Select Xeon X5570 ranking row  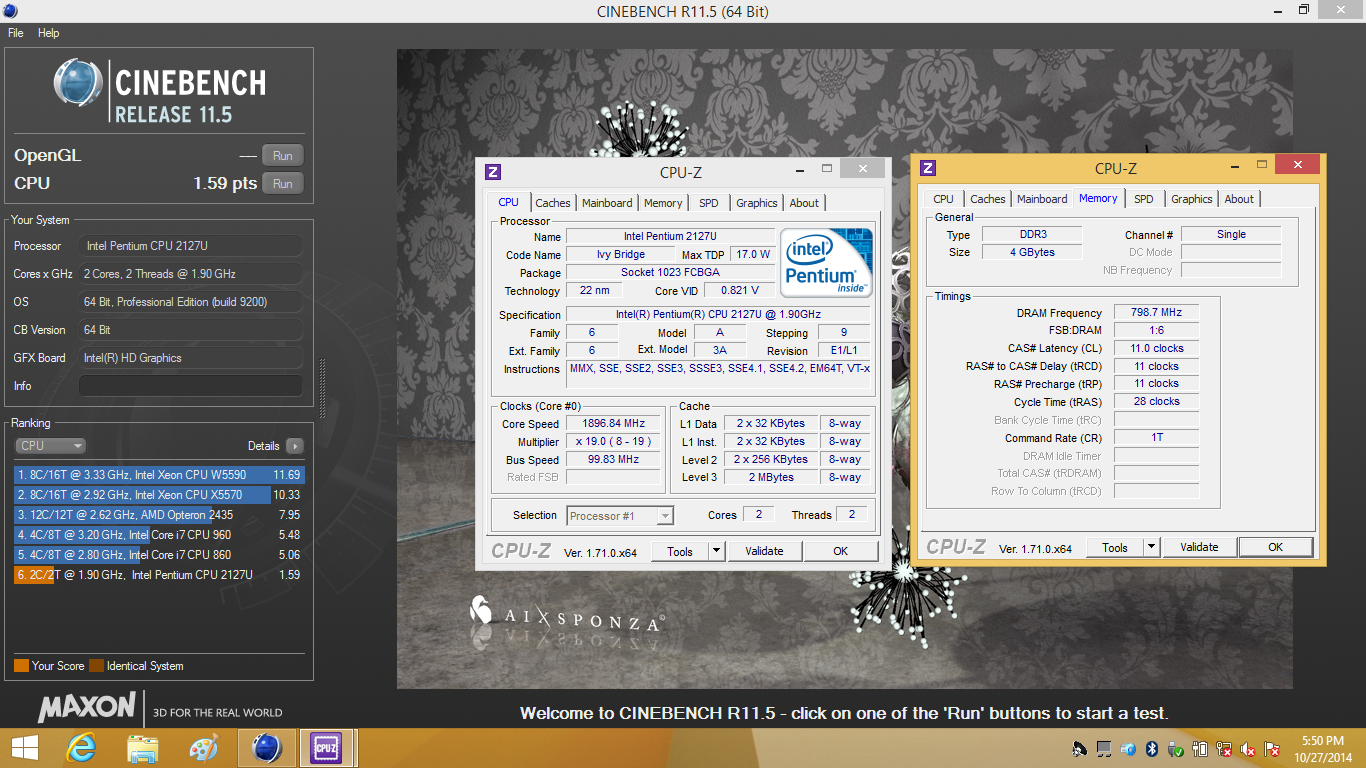159,495
